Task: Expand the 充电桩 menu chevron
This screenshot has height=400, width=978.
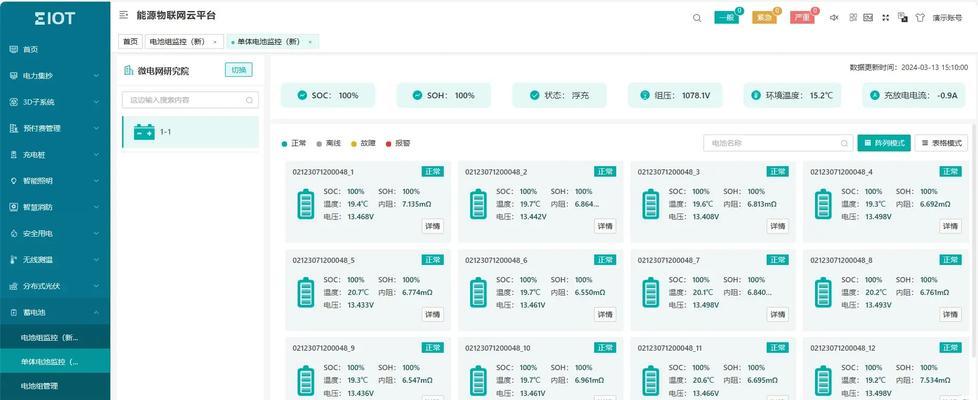Action: click(x=96, y=154)
